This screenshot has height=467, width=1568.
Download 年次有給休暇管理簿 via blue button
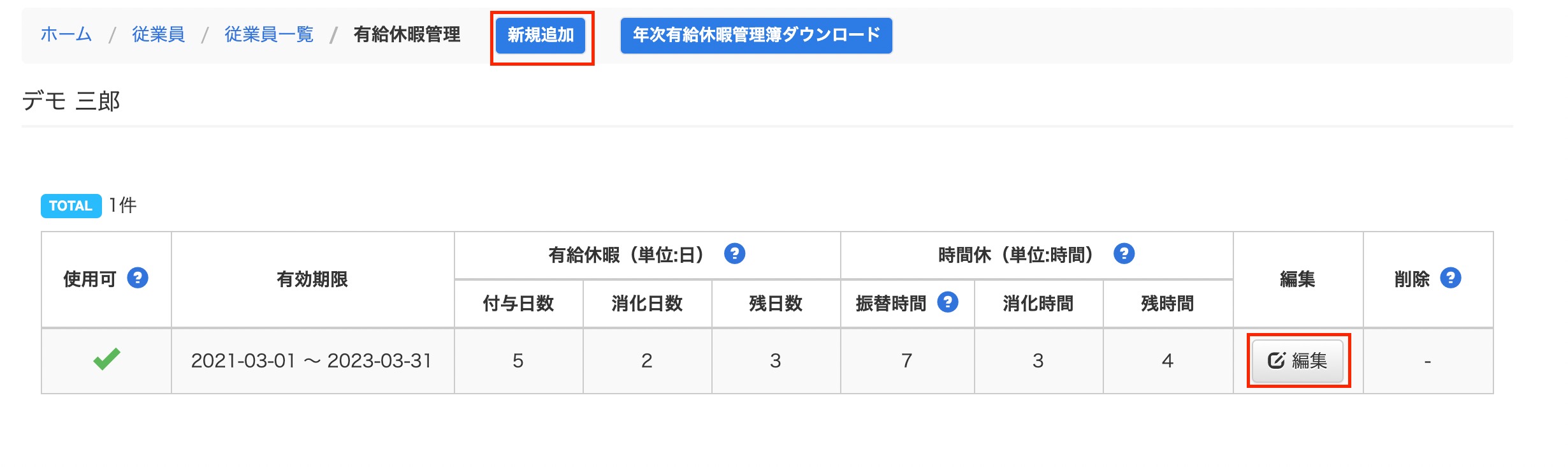(756, 35)
